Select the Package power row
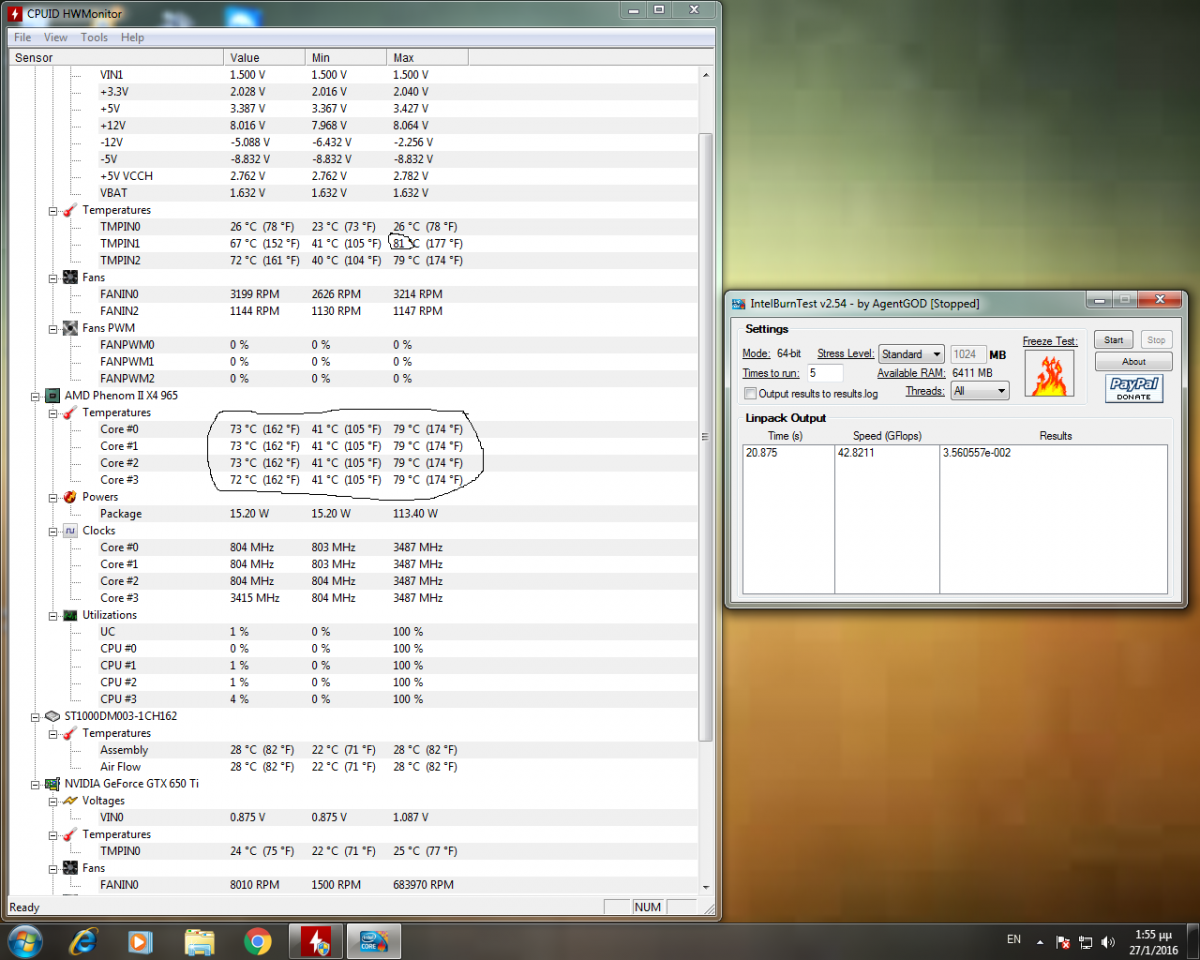1200x960 pixels. [x=354, y=514]
